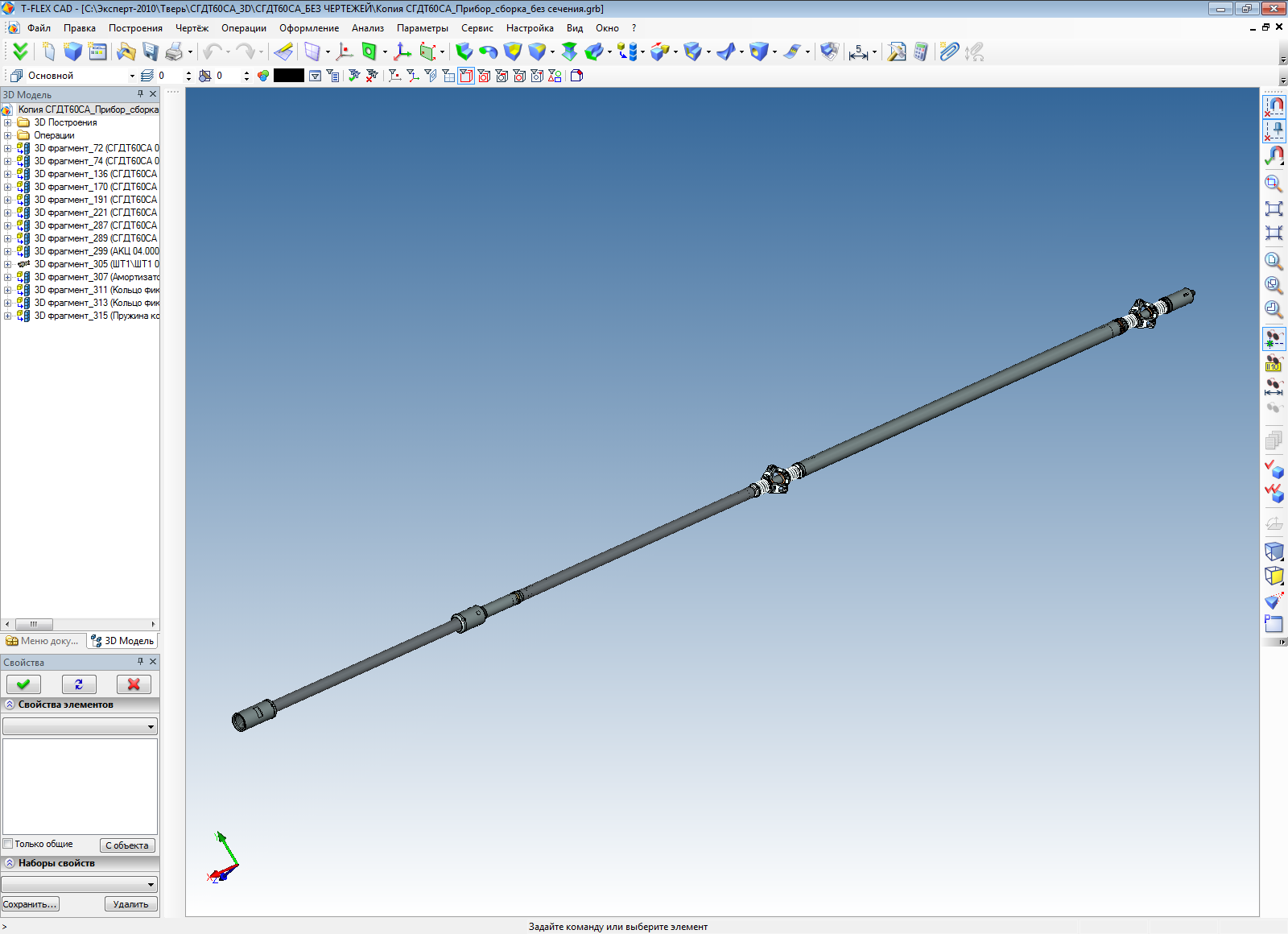Open the calculator variables icon
This screenshot has width=1288, height=934.
coord(920,52)
